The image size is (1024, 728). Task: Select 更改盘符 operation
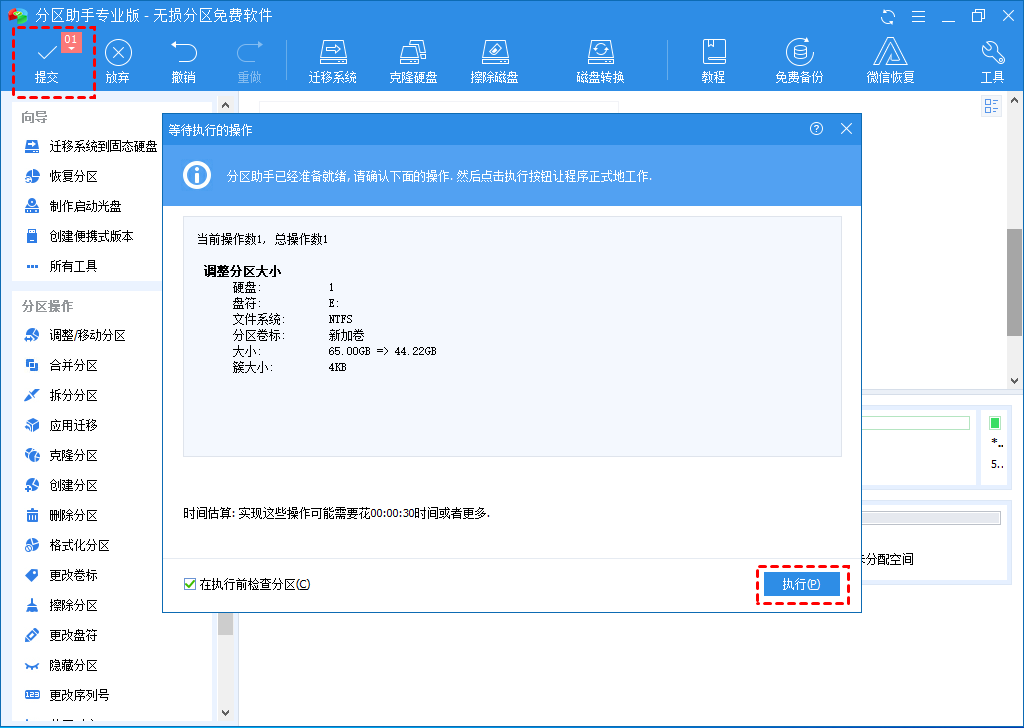[x=61, y=636]
